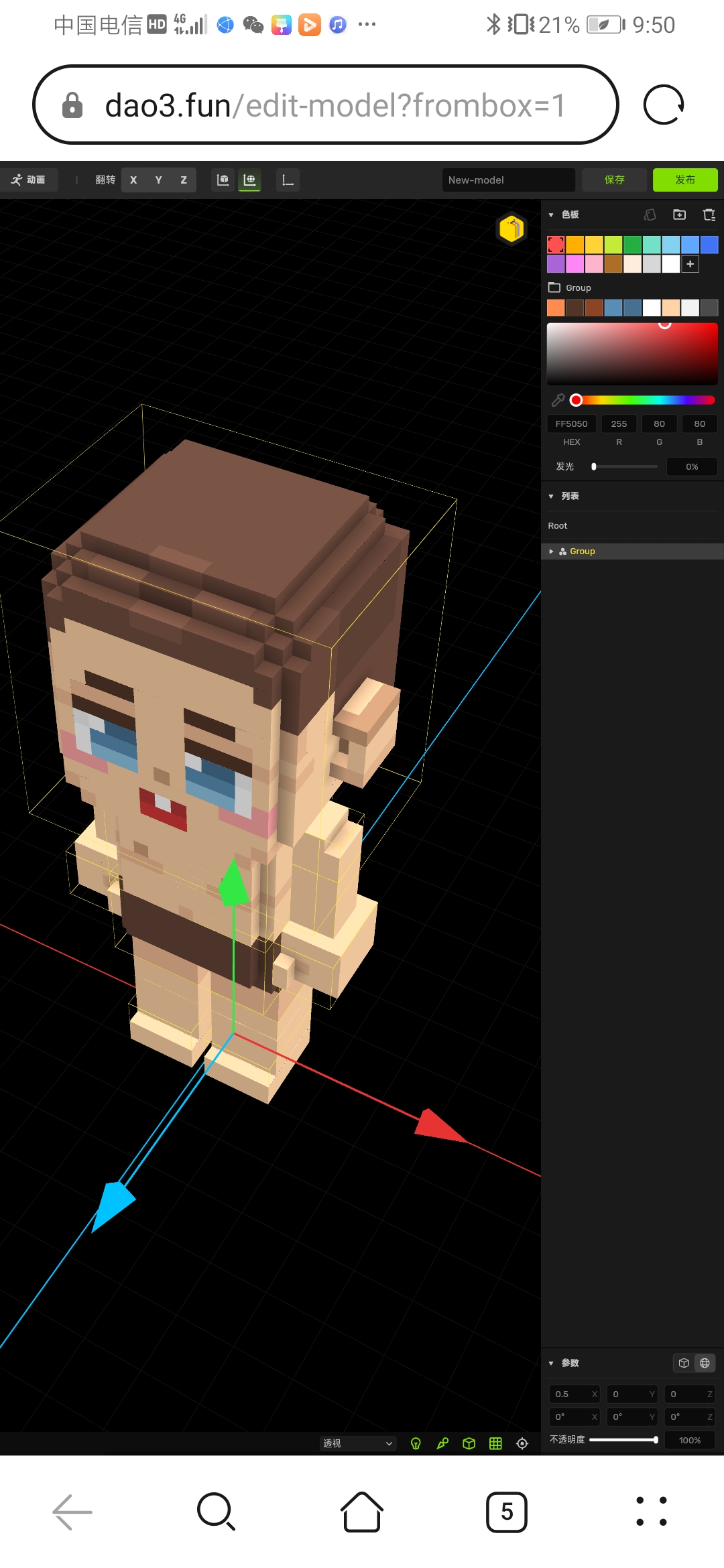Select the first cube alignment toolbar icon

223,180
